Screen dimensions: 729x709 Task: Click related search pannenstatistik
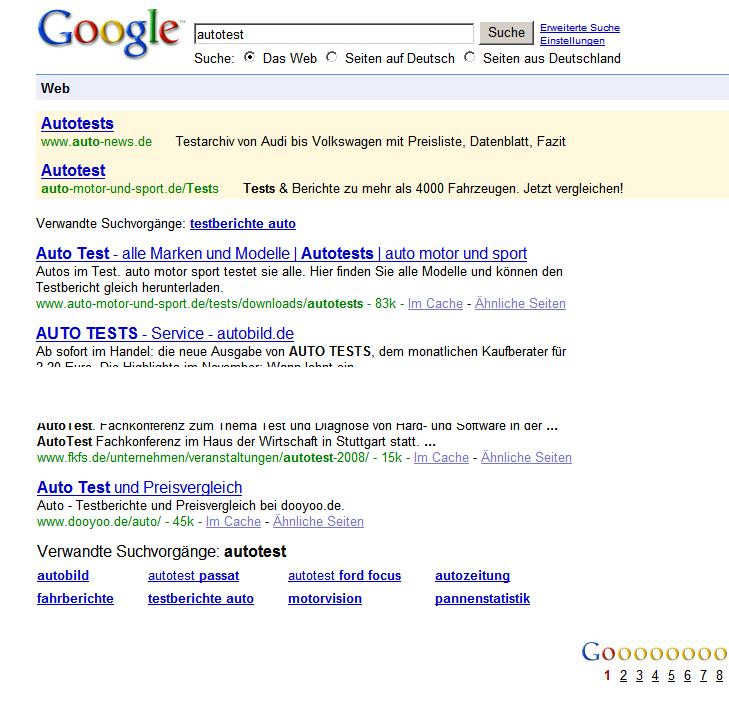point(483,598)
